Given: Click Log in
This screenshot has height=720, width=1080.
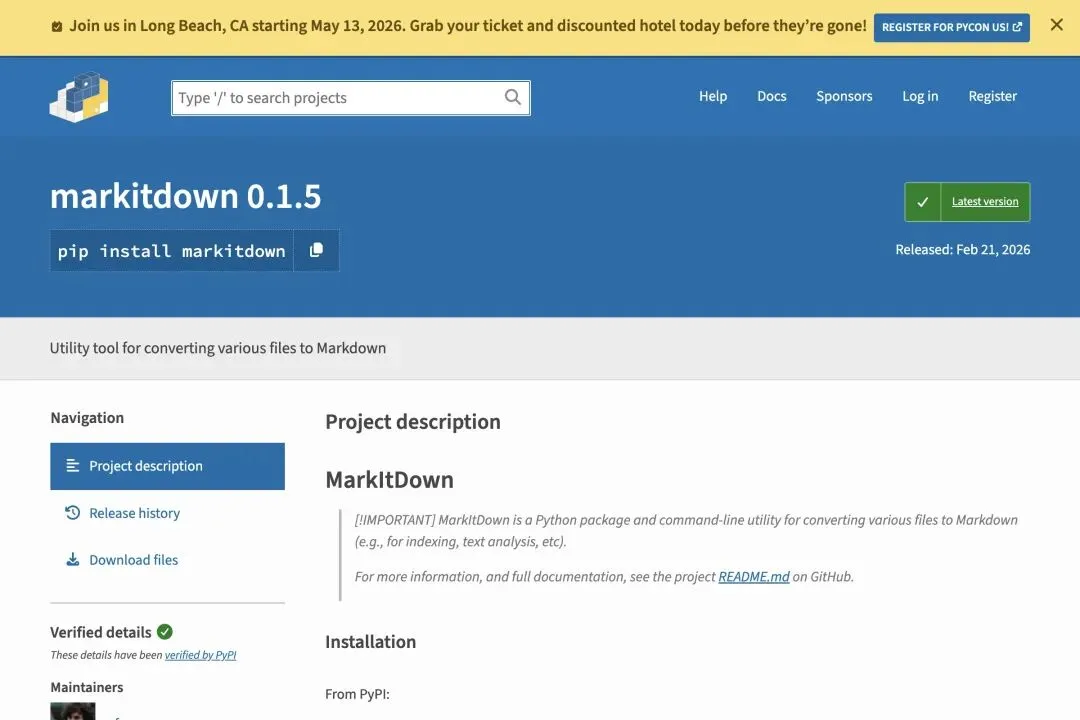Looking at the screenshot, I should 920,96.
